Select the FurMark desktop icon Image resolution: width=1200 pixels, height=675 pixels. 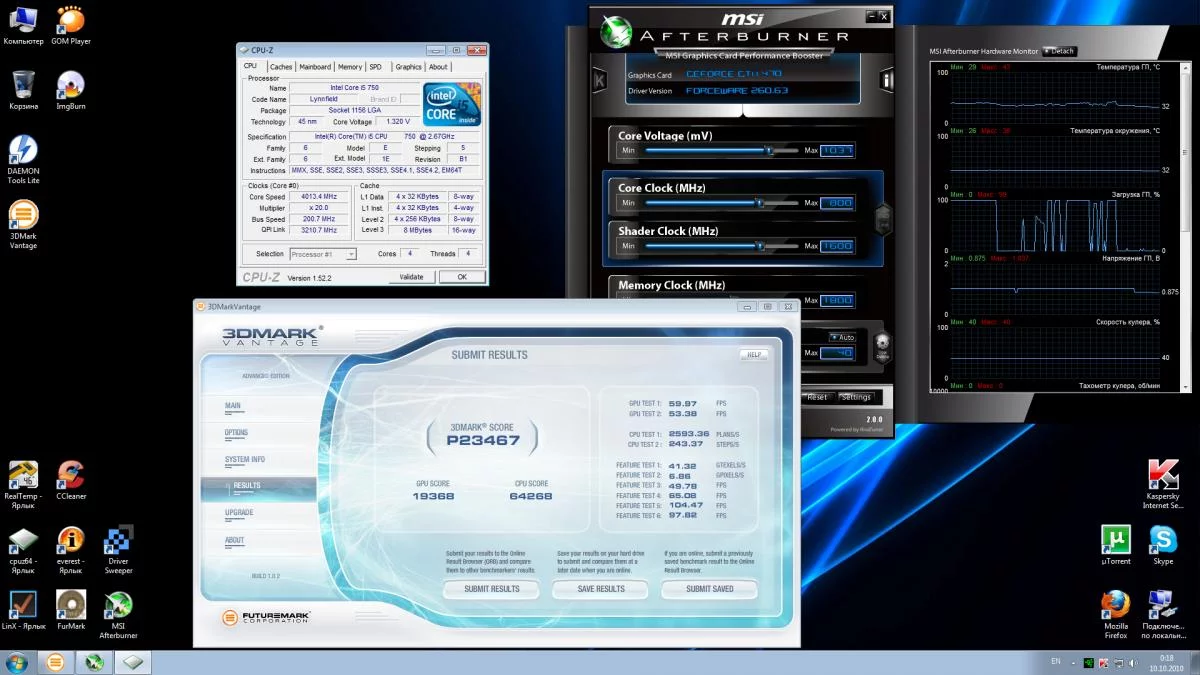tap(71, 610)
